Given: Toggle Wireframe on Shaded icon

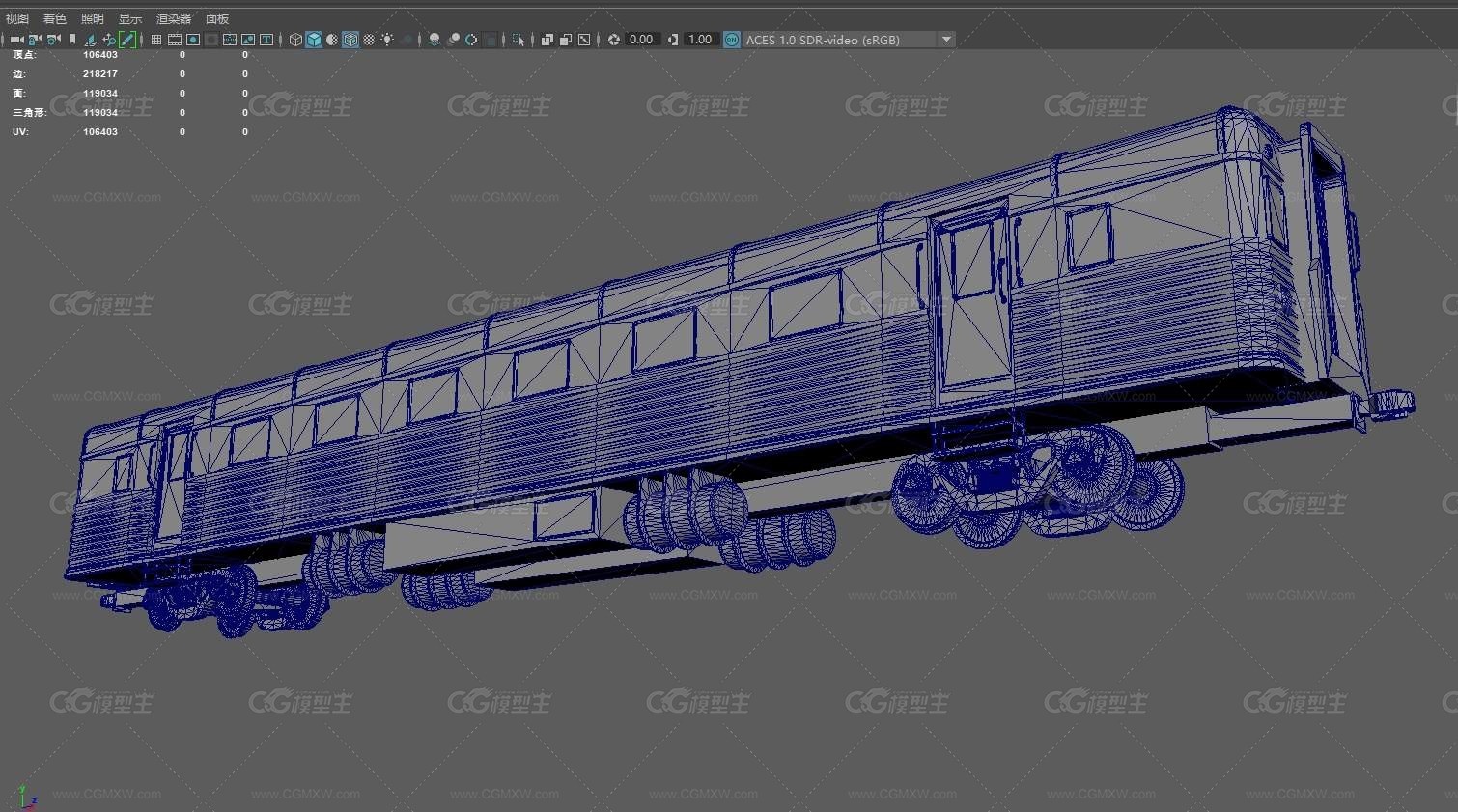Looking at the screenshot, I should tap(350, 40).
